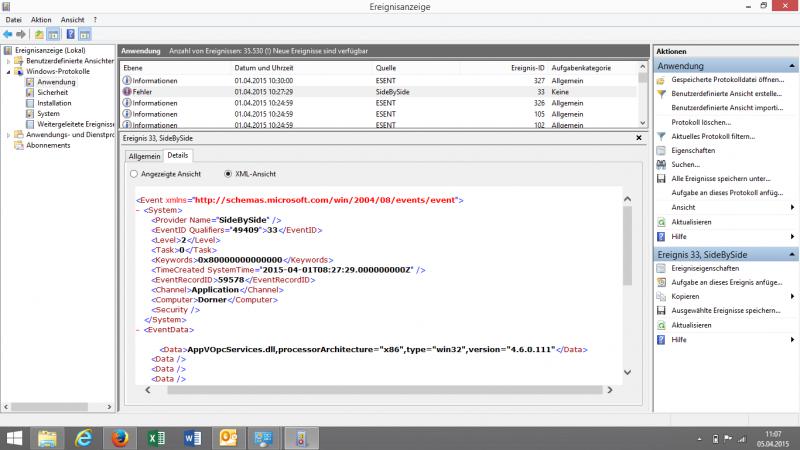Click the Benutzerdefinierte Ansicht erstellen filter icon
Image resolution: width=800 pixels, height=450 pixels.
661,94
